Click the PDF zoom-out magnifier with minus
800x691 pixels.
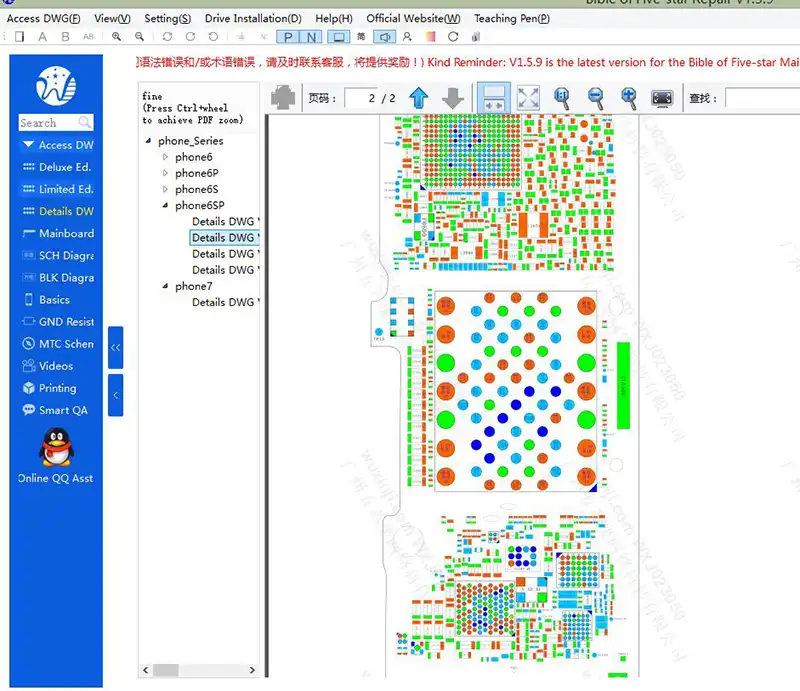click(x=595, y=97)
